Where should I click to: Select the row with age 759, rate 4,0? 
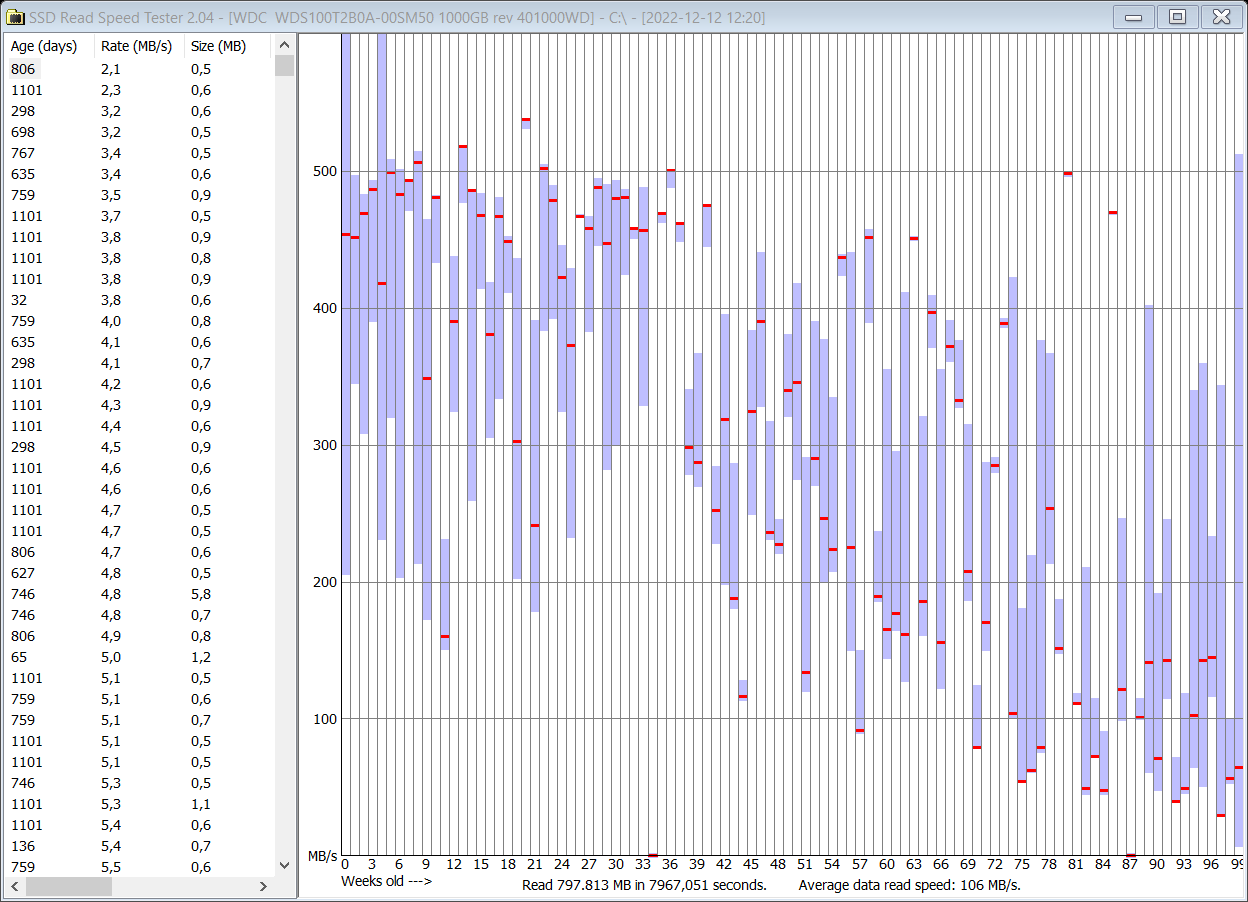tap(140, 321)
